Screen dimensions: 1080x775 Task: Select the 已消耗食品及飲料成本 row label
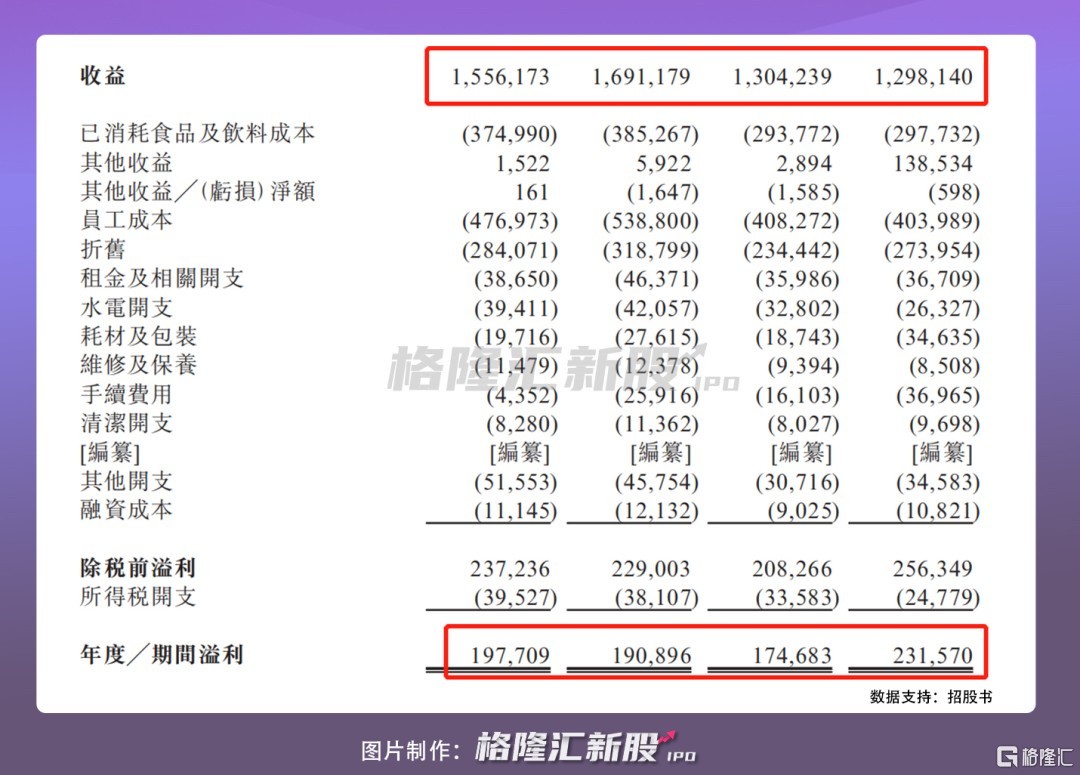point(197,133)
